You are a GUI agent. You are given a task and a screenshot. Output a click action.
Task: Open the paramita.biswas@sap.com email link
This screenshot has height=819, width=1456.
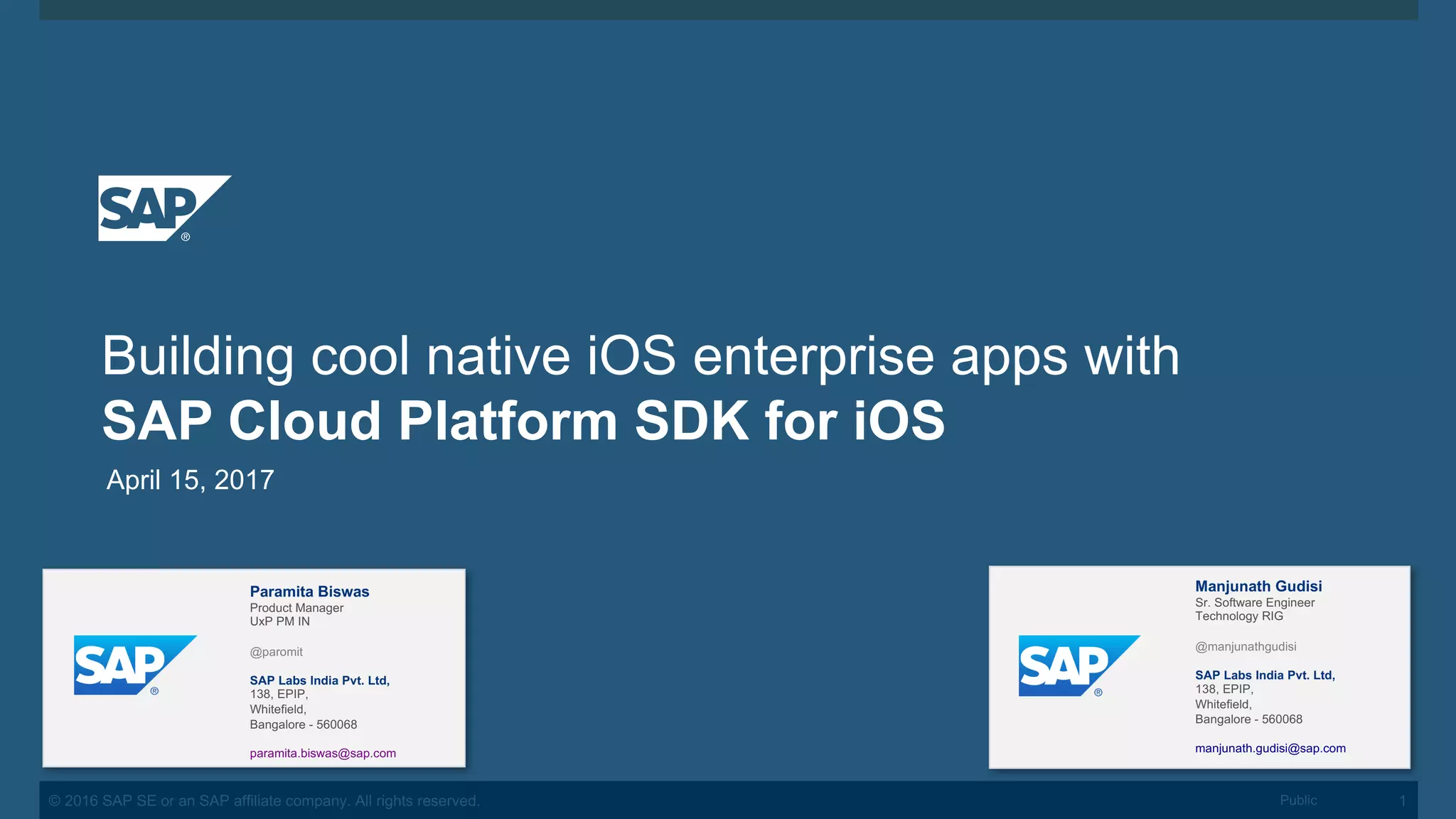(323, 754)
